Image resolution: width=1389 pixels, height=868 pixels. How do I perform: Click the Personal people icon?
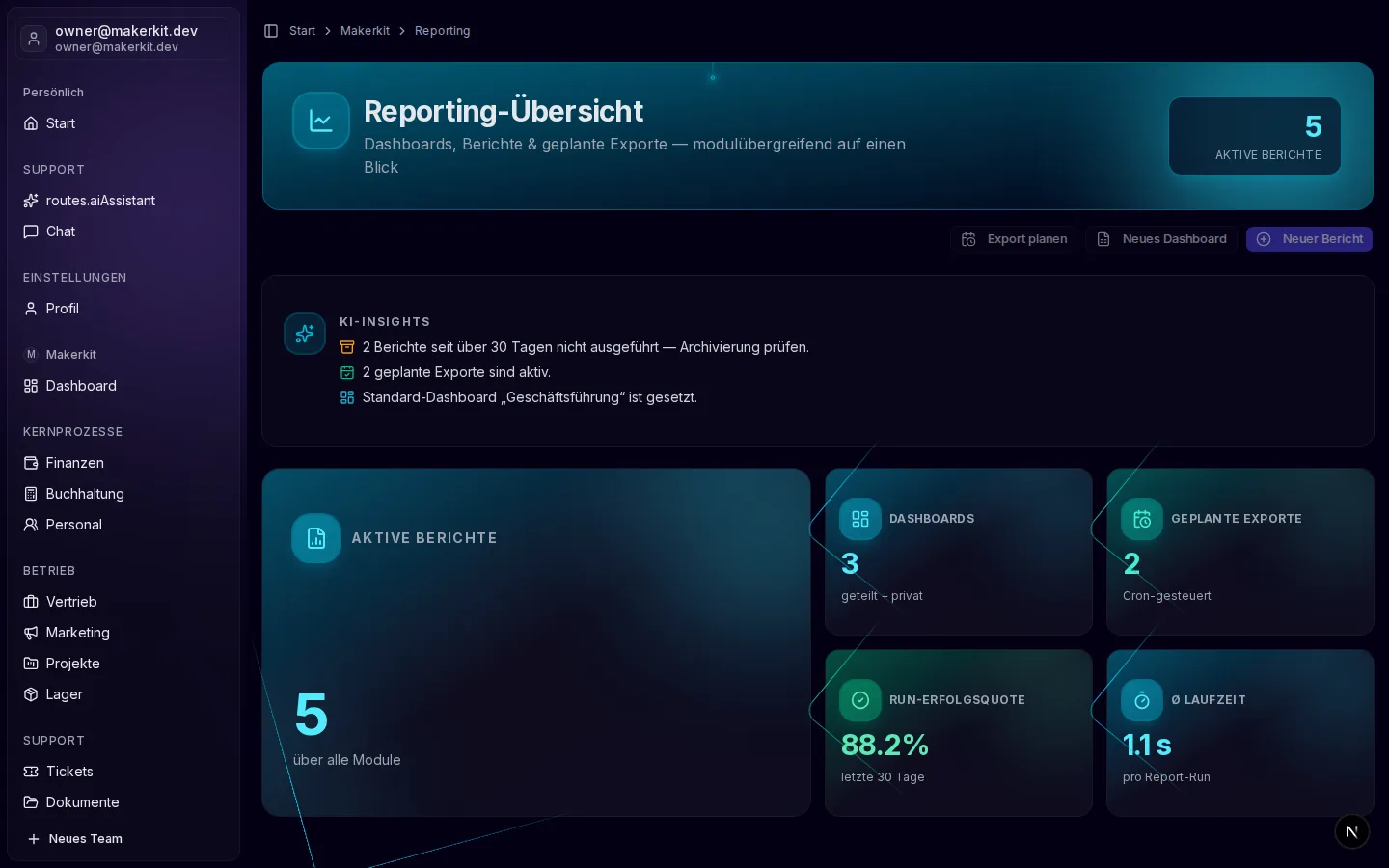31,525
